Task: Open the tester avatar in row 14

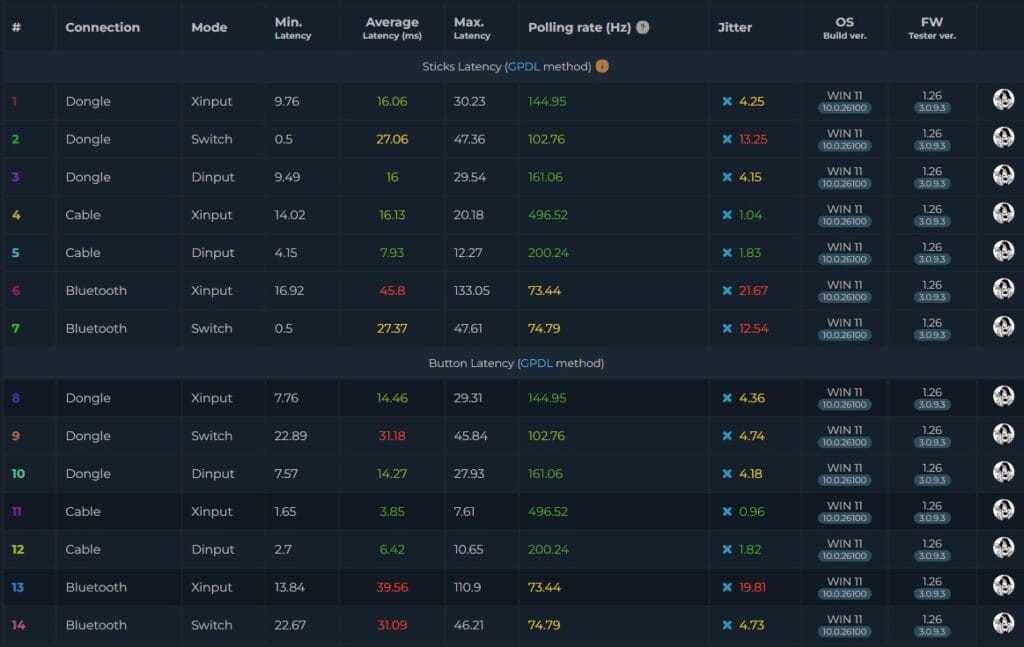Action: coord(1003,624)
